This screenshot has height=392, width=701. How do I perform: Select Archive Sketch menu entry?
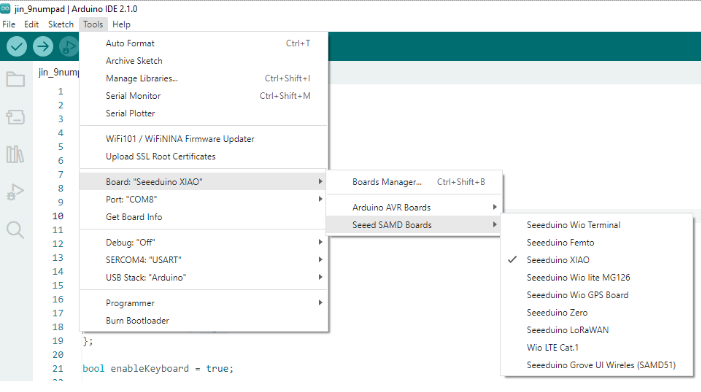(204, 61)
